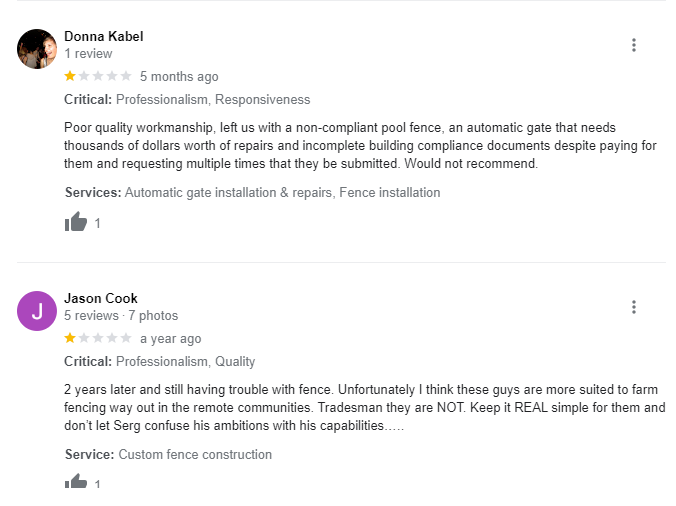Open more options for Donna Kabel's review
The image size is (676, 506).
(634, 45)
